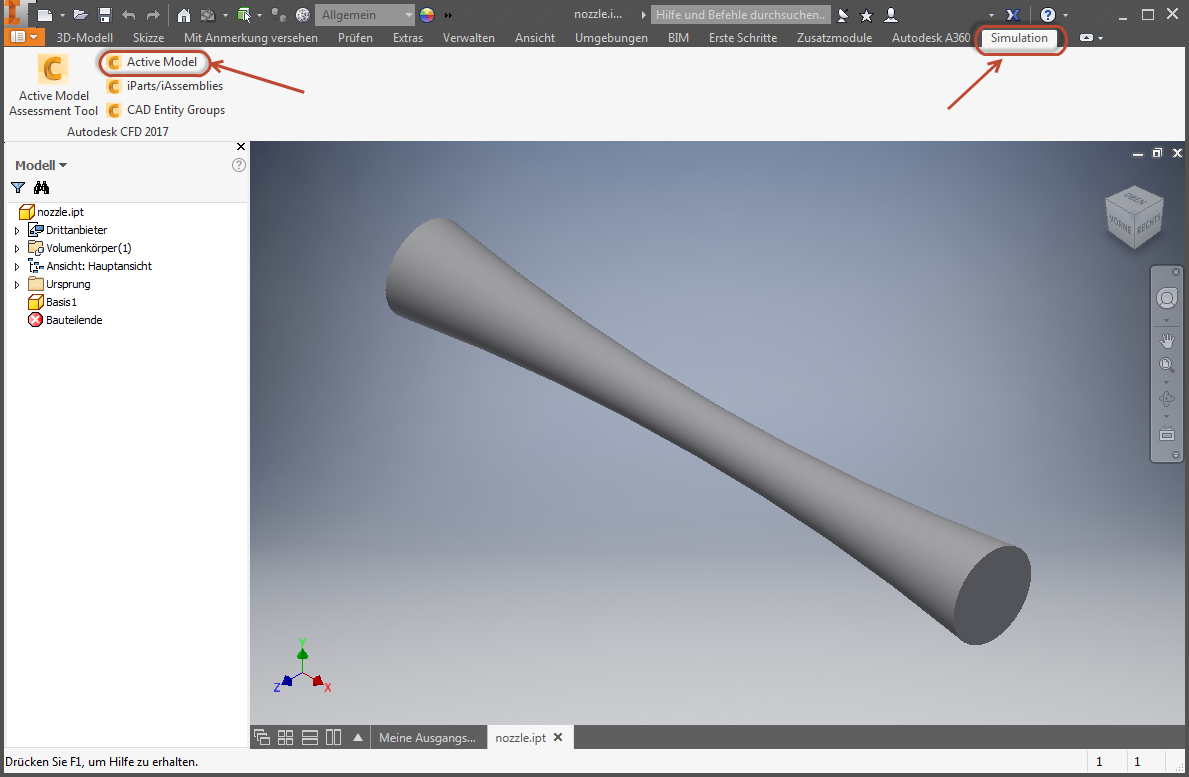The image size is (1189, 777).
Task: Search the browser with binoculars icon
Action: click(x=42, y=187)
